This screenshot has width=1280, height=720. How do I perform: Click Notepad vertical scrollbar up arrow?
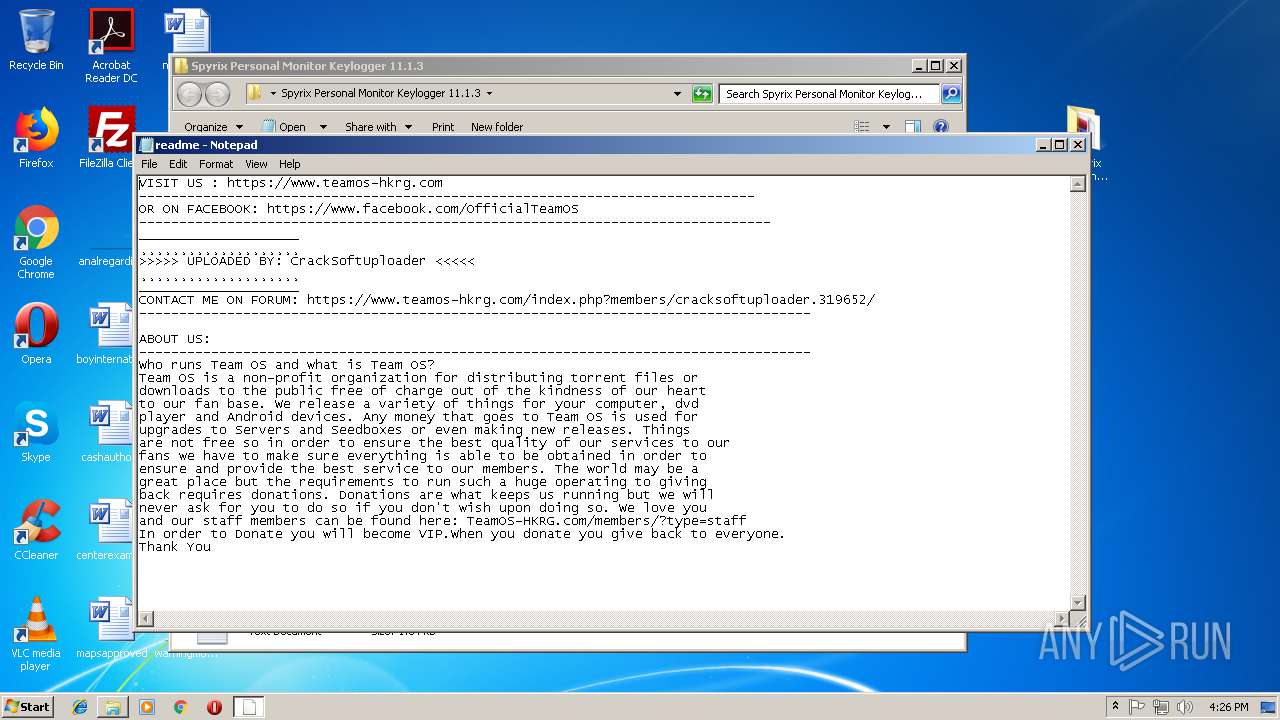[x=1077, y=184]
